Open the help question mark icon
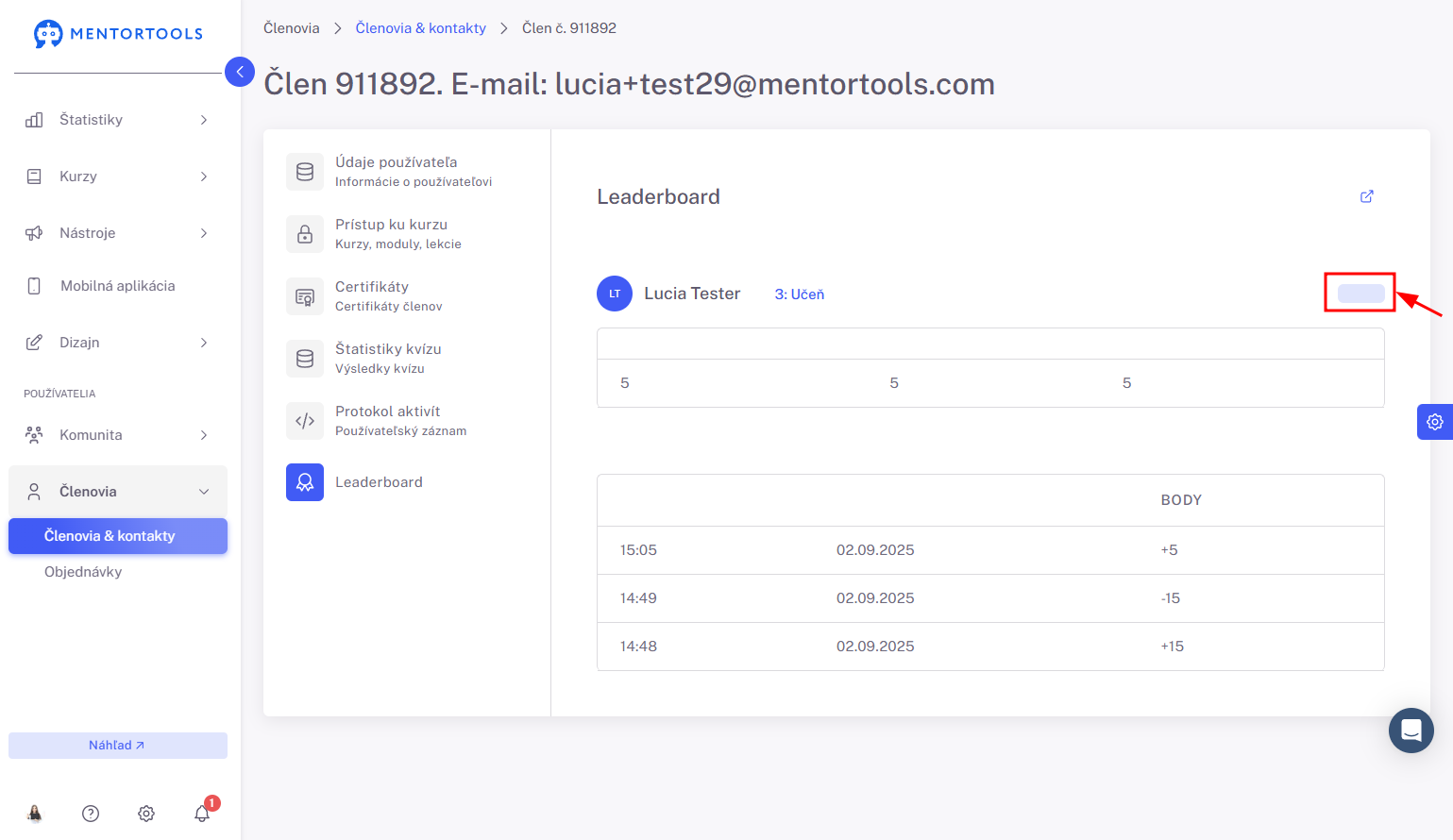Viewport: 1453px width, 840px height. (x=91, y=813)
